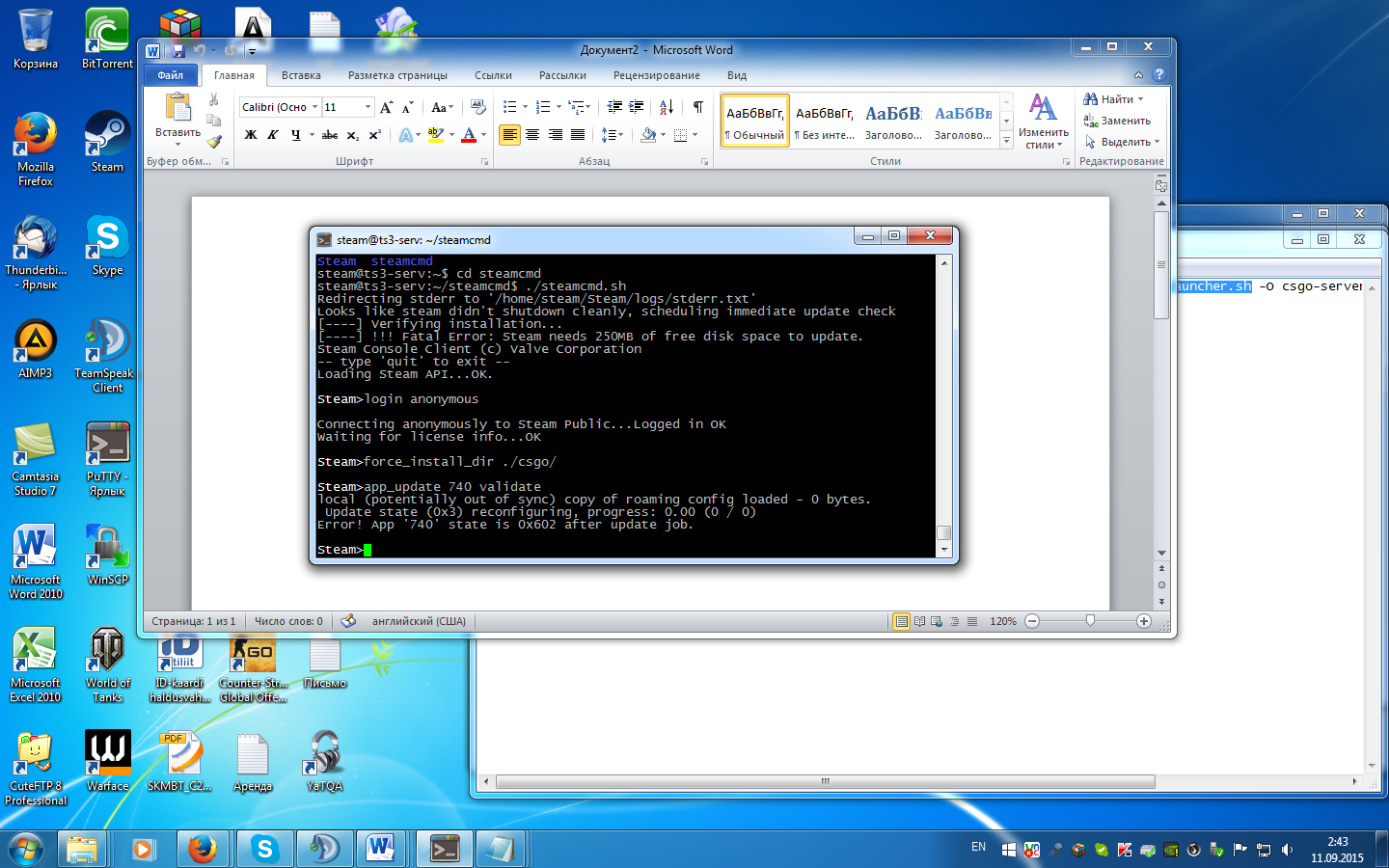
Task: Apply the Обычный style
Action: pos(755,122)
